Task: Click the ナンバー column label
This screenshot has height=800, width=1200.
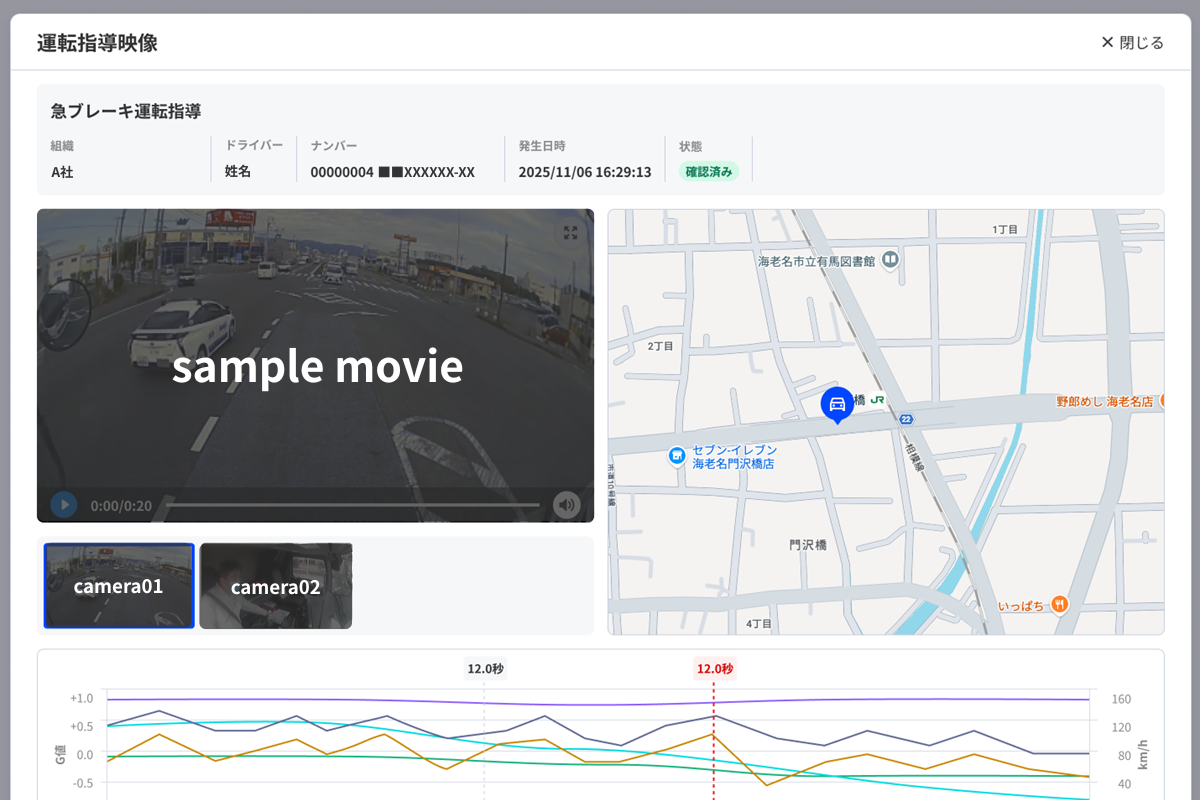Action: (334, 145)
